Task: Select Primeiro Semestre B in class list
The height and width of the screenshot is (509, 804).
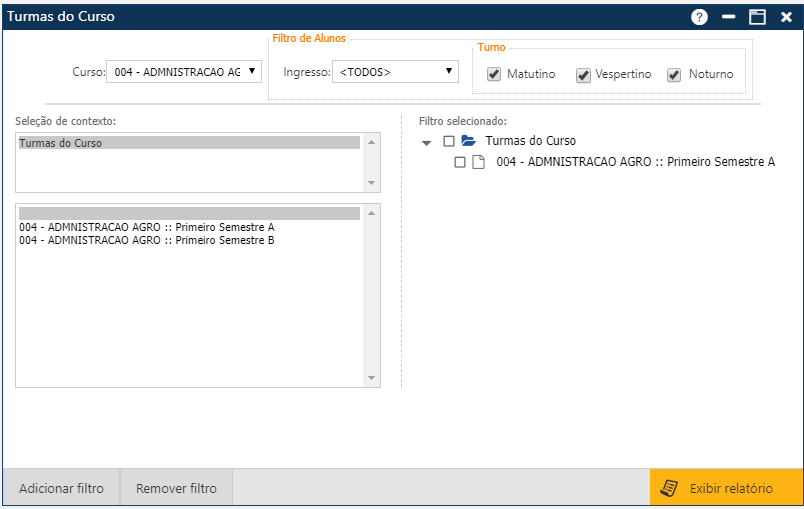Action: (147, 240)
